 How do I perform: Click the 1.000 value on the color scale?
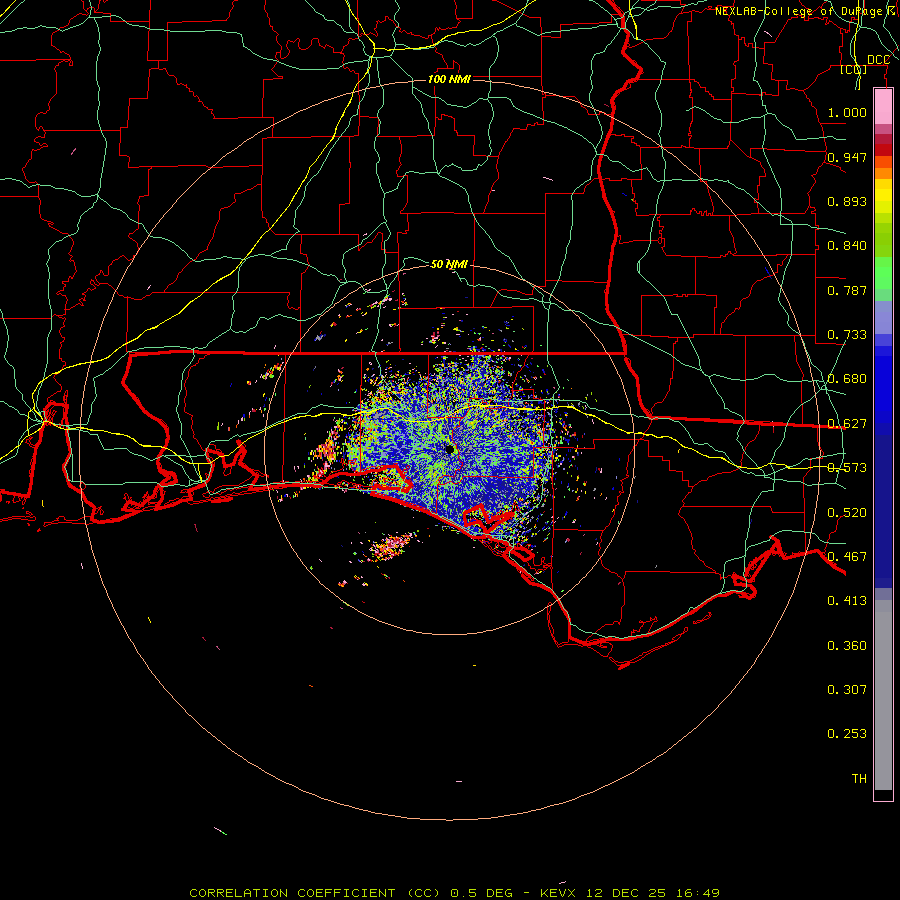tap(847, 112)
